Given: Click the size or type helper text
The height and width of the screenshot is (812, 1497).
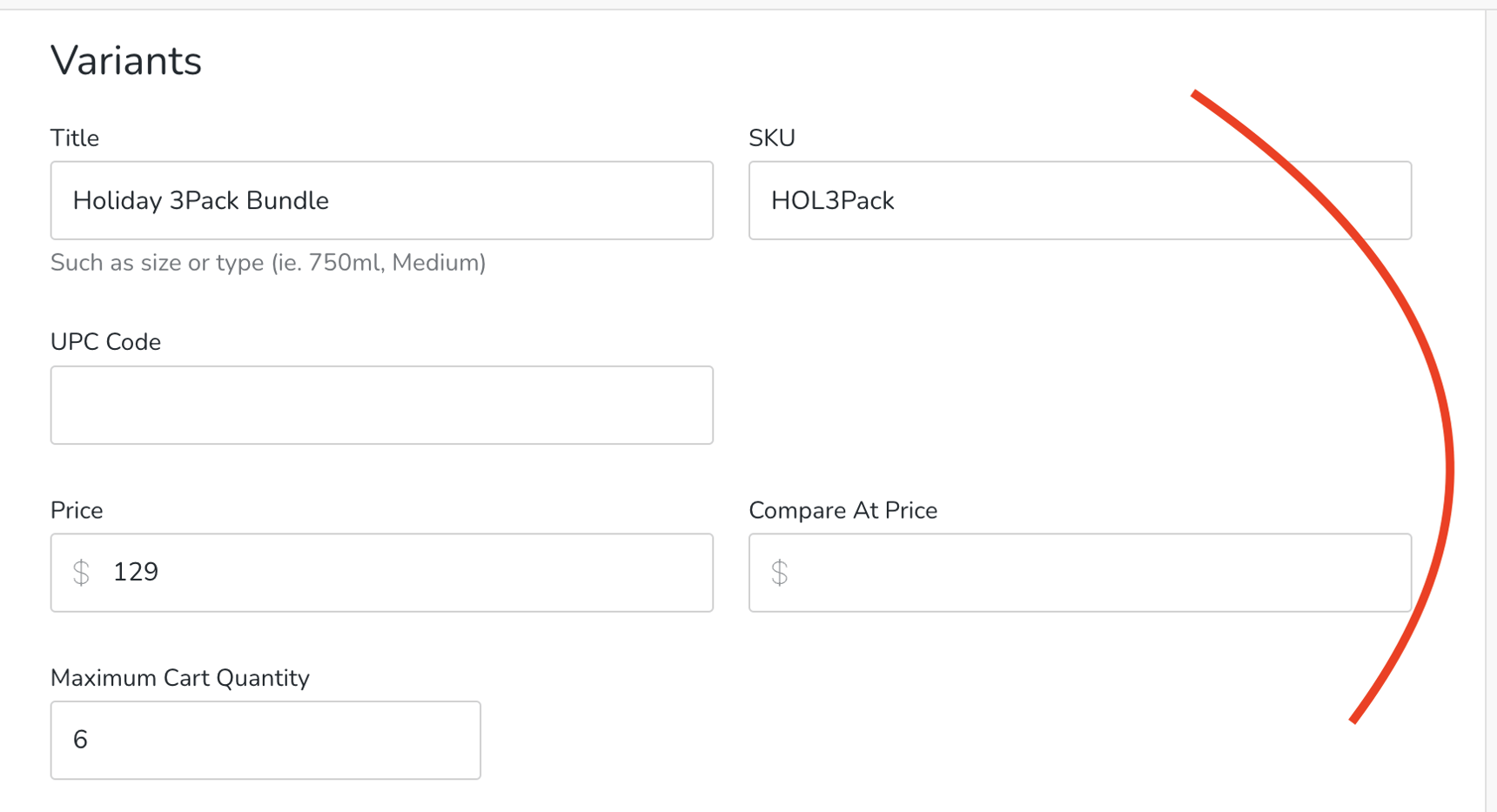Looking at the screenshot, I should point(268,262).
